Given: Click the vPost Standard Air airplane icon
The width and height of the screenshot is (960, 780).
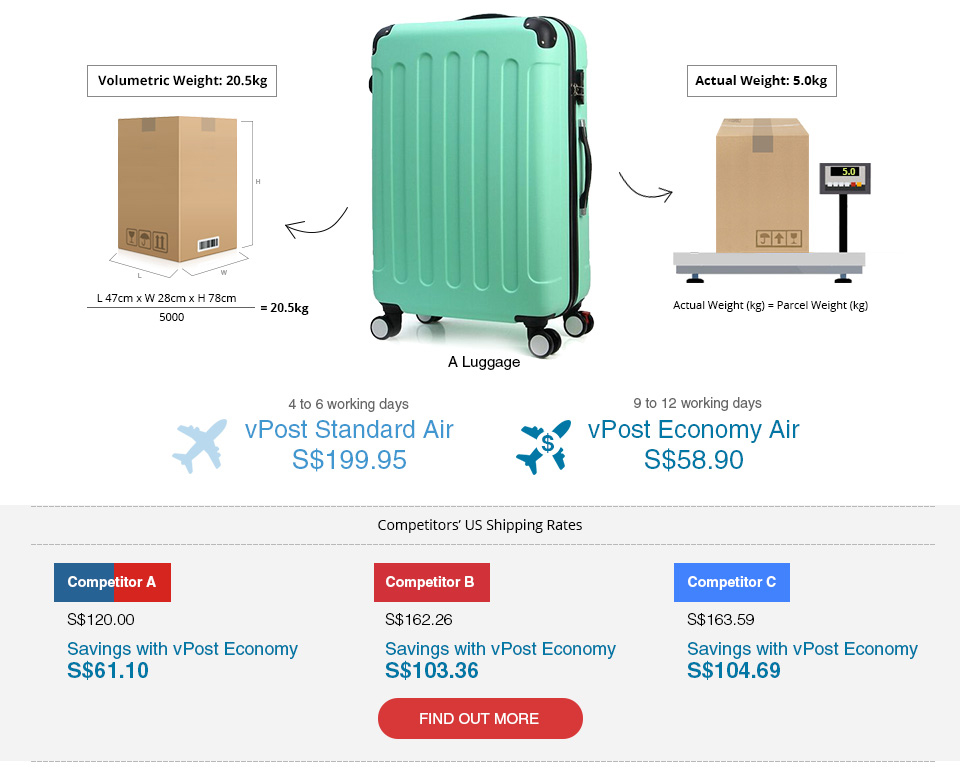Looking at the screenshot, I should (200, 446).
